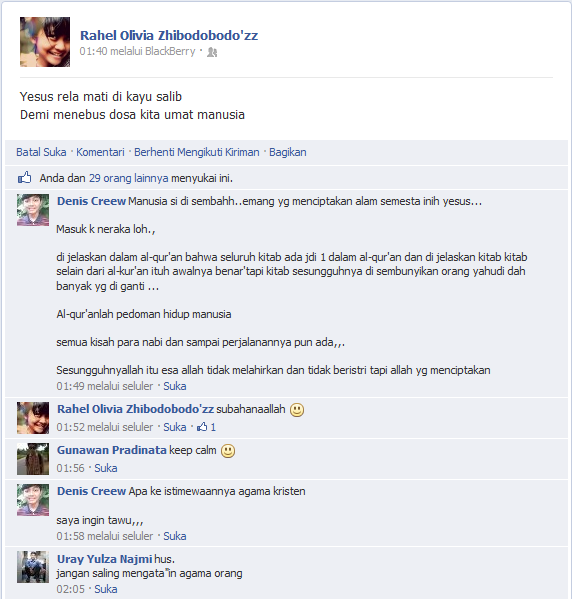Click the thumbs-up icon next to likes summary
This screenshot has width=572, height=599.
(24, 178)
